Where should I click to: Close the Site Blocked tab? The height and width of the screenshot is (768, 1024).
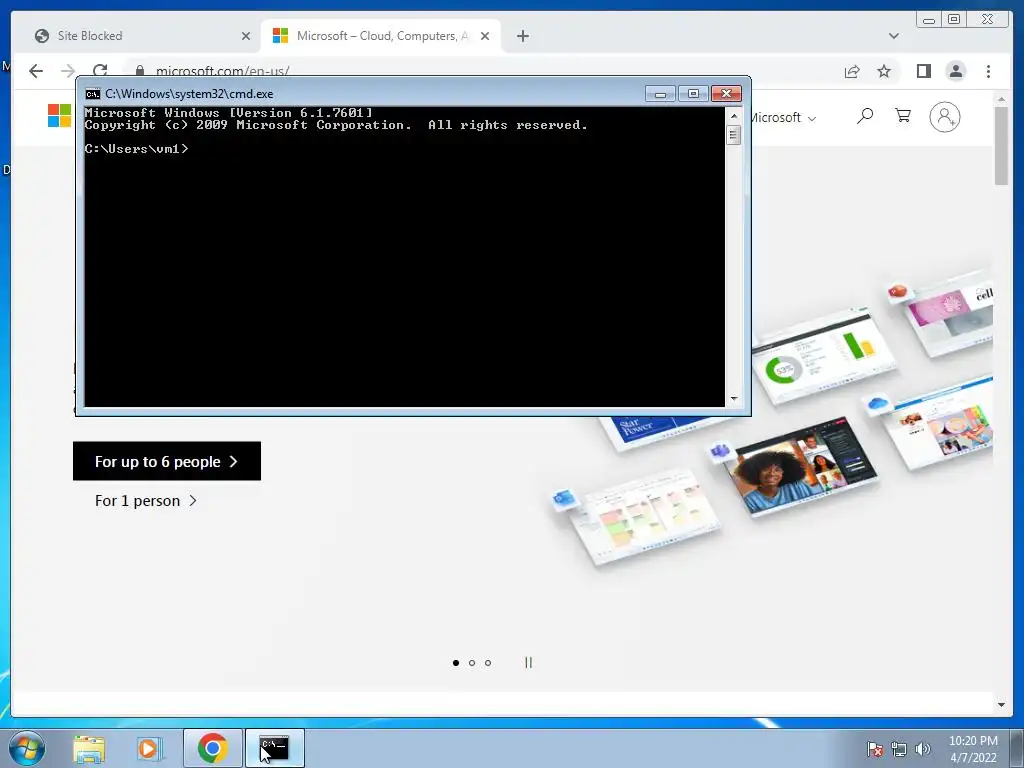point(246,36)
